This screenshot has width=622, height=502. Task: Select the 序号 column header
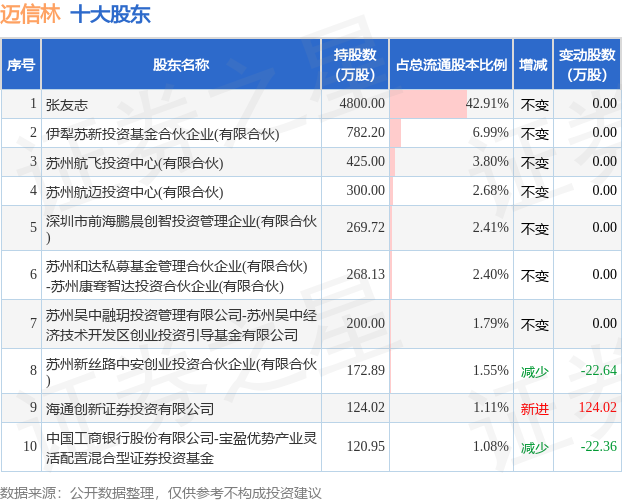(x=21, y=64)
